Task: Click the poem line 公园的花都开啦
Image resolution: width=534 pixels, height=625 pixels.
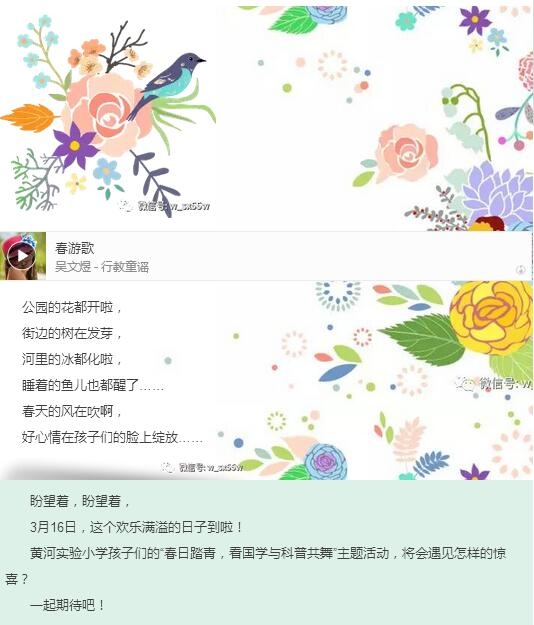Action: [71, 307]
